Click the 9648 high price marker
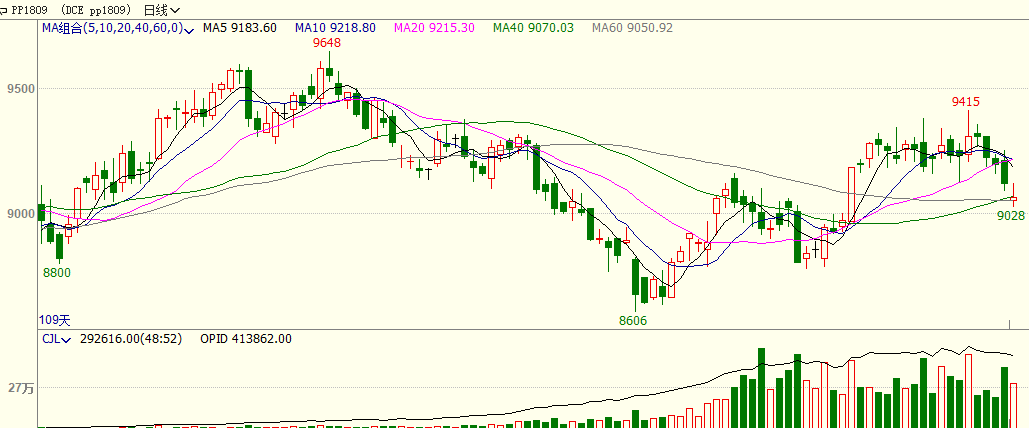Image resolution: width=1029 pixels, height=428 pixels. (x=327, y=43)
